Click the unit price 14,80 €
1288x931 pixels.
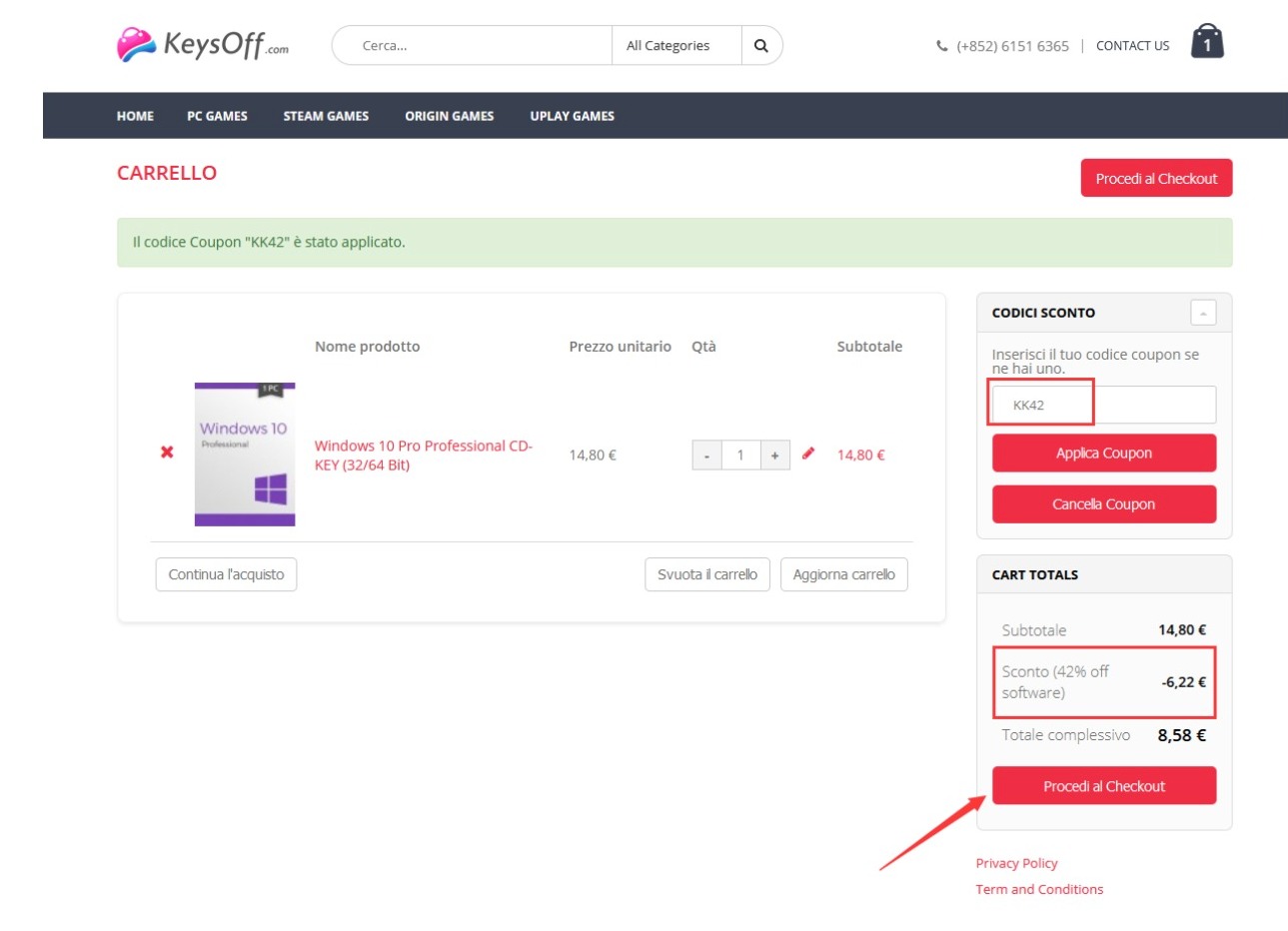tap(593, 456)
